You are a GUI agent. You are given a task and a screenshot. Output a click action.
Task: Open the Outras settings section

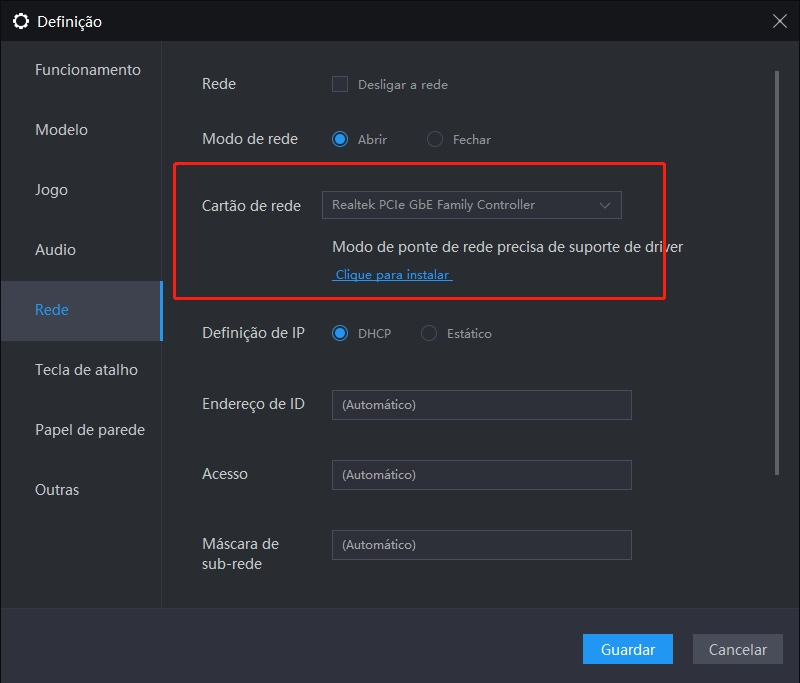[55, 489]
